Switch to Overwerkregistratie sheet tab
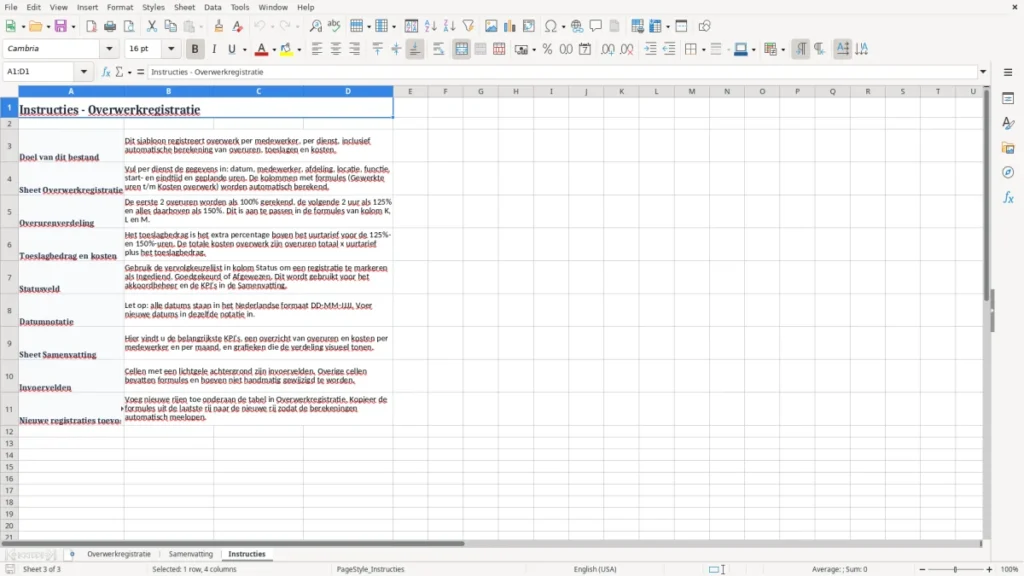The width and height of the screenshot is (1024, 576). pos(119,554)
